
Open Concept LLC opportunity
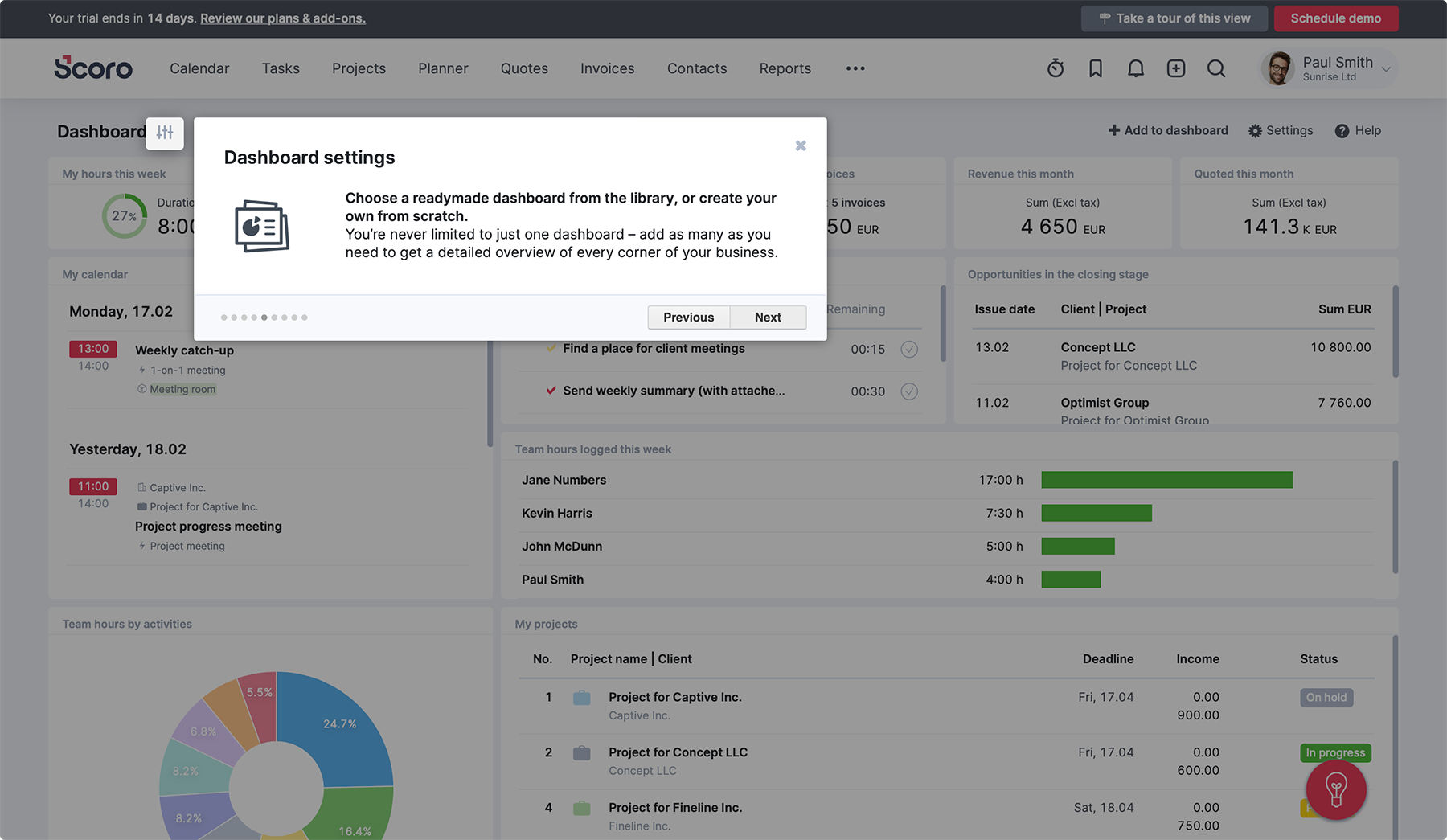pyautogui.click(x=1098, y=347)
